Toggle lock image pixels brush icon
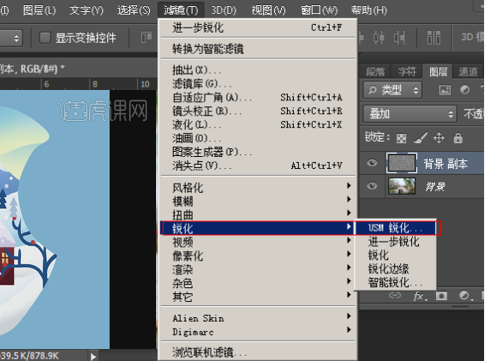Image resolution: width=485 pixels, height=361 pixels. 421,138
